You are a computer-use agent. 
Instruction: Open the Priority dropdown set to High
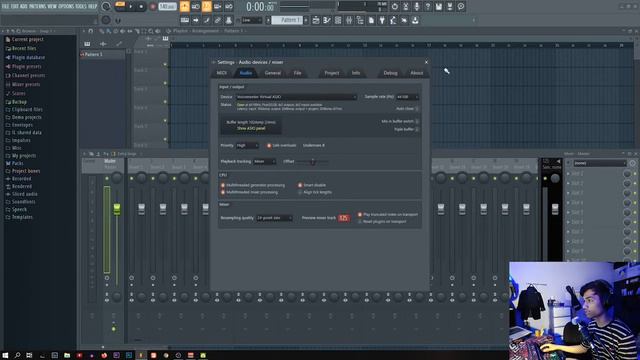[x=247, y=145]
